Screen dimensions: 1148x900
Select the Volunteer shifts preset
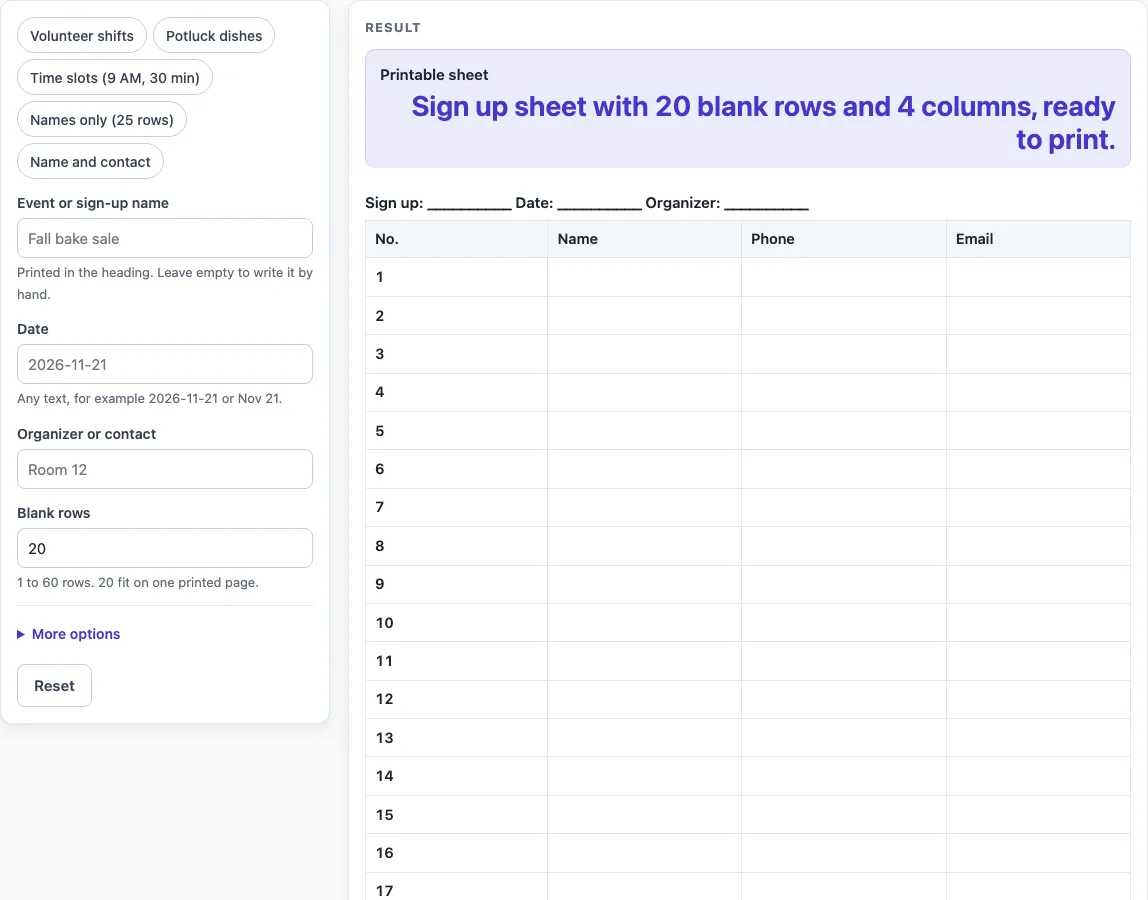point(82,36)
